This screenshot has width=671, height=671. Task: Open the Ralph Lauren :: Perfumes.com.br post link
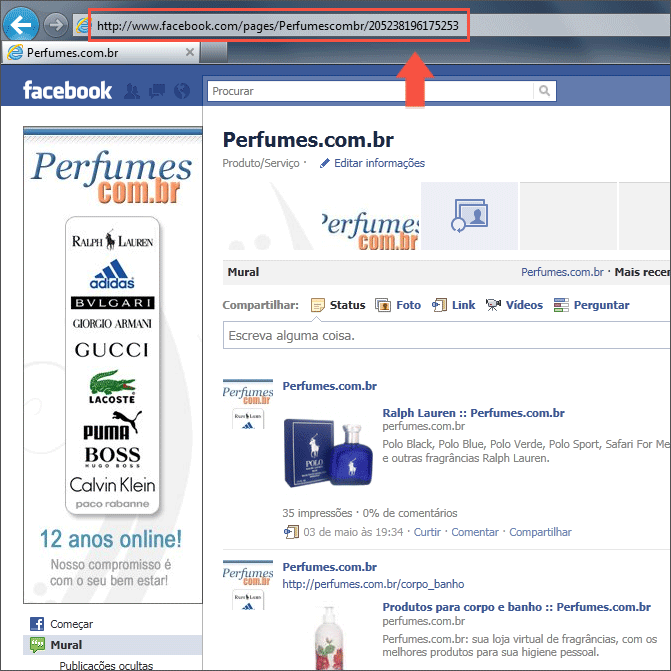tap(473, 413)
